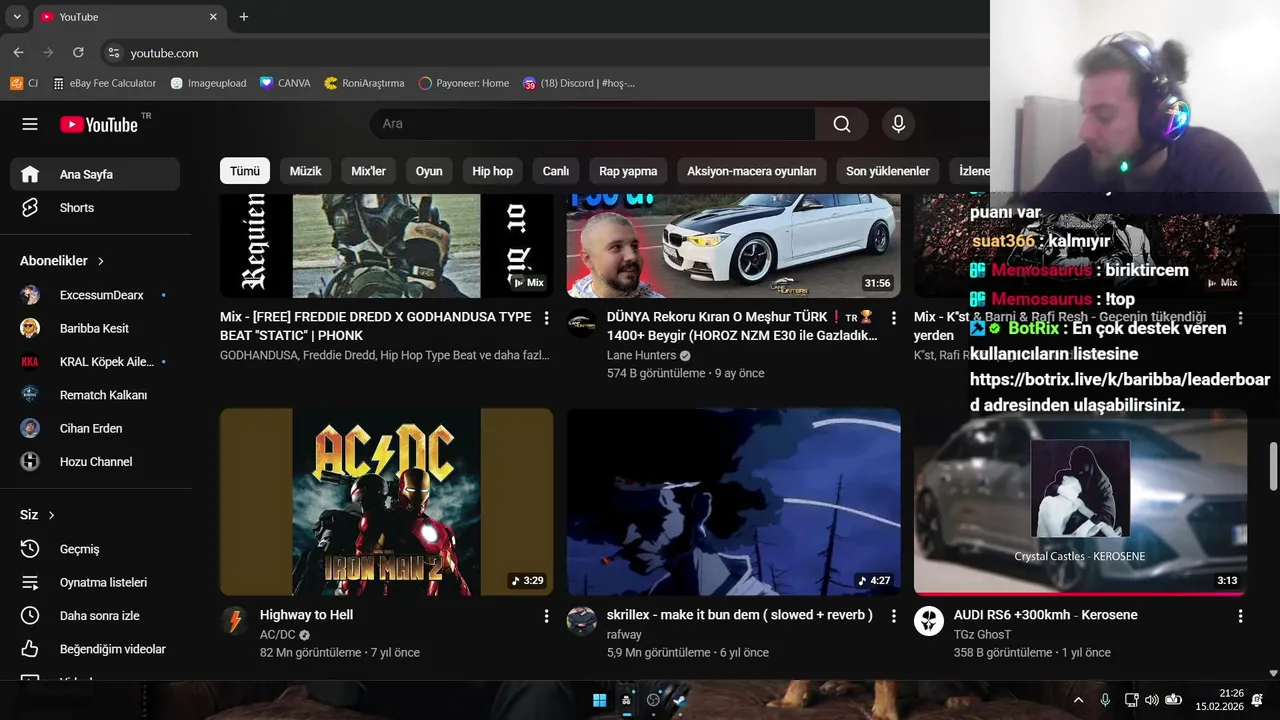Open the Lane Hunters channel name
Screen dimensions: 1280x720
point(641,355)
